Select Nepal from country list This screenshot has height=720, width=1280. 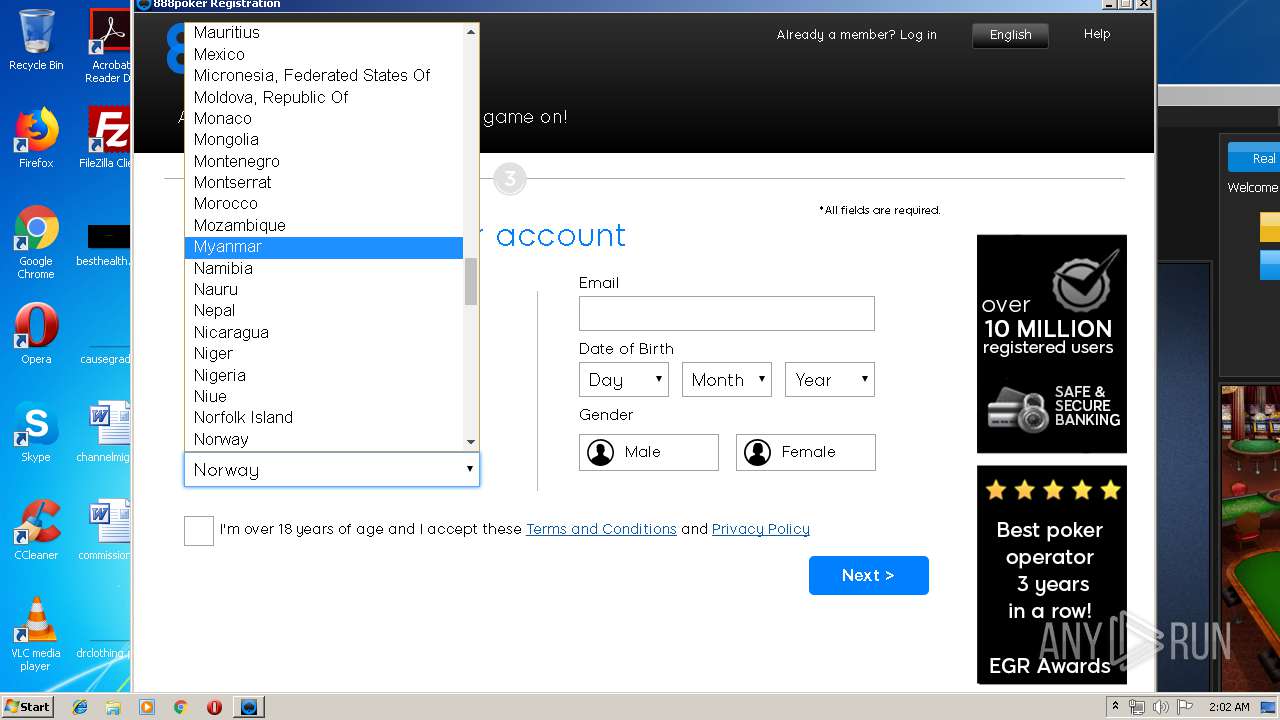click(324, 311)
